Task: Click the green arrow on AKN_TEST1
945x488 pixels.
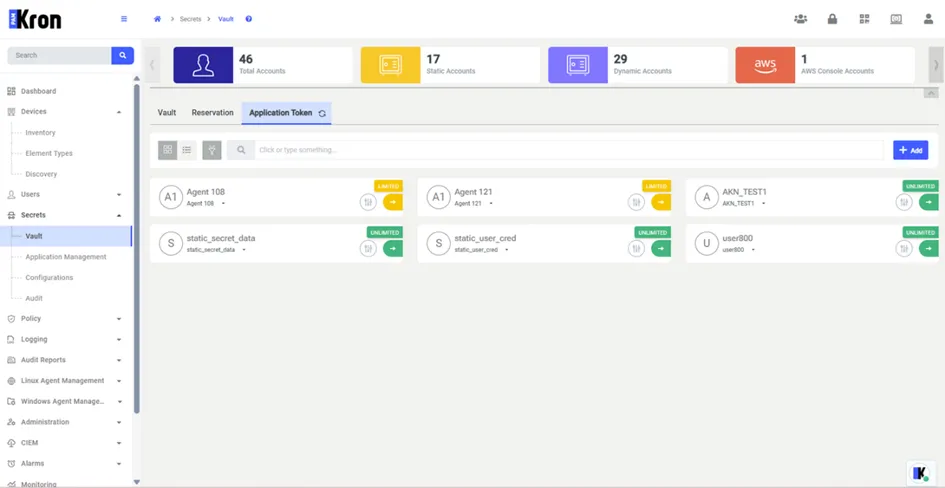Action: (x=929, y=202)
